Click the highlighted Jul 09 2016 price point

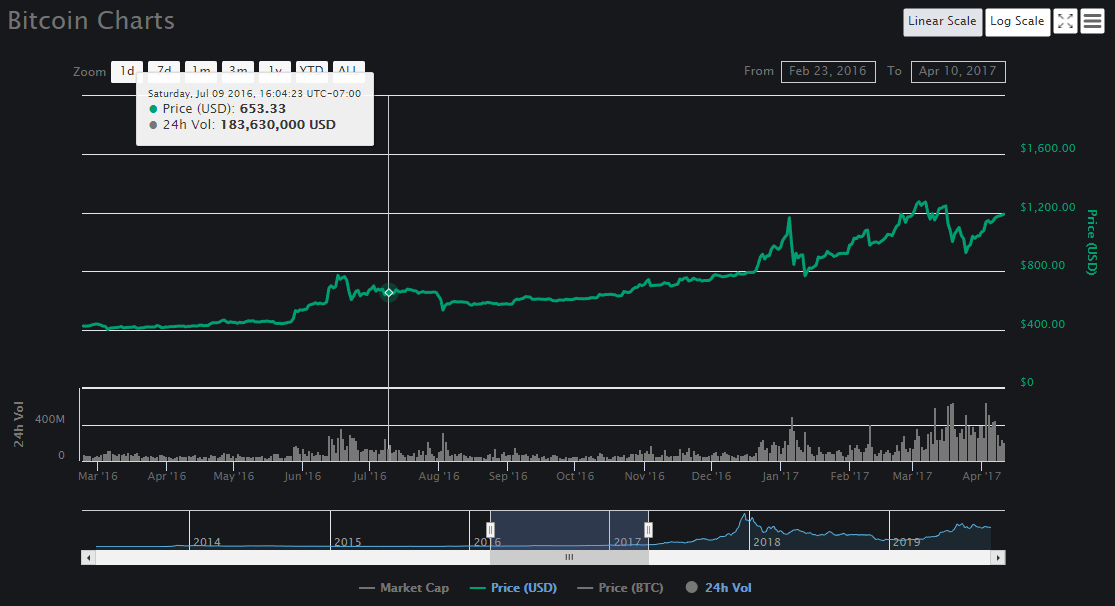click(x=388, y=292)
